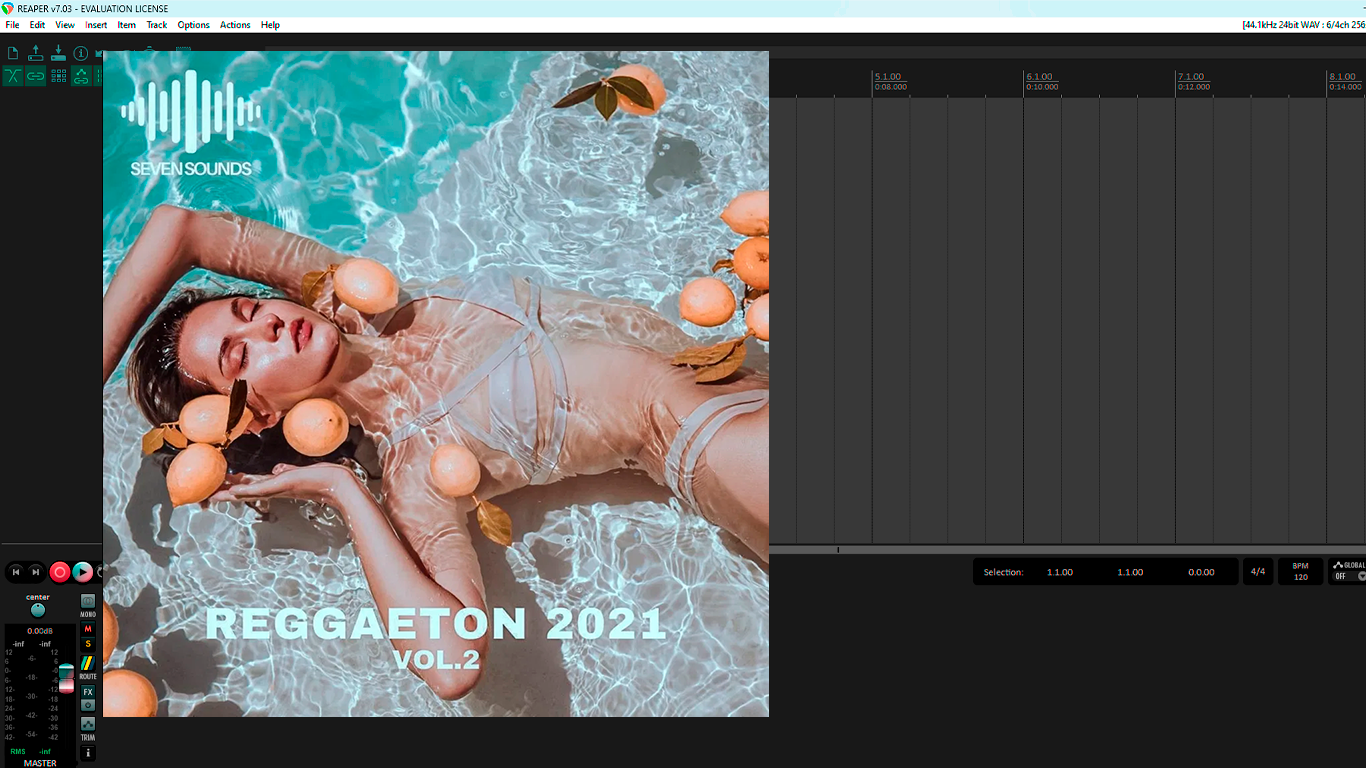Click the selection end 1.1.00 field
This screenshot has width=1366, height=768.
[x=1130, y=572]
